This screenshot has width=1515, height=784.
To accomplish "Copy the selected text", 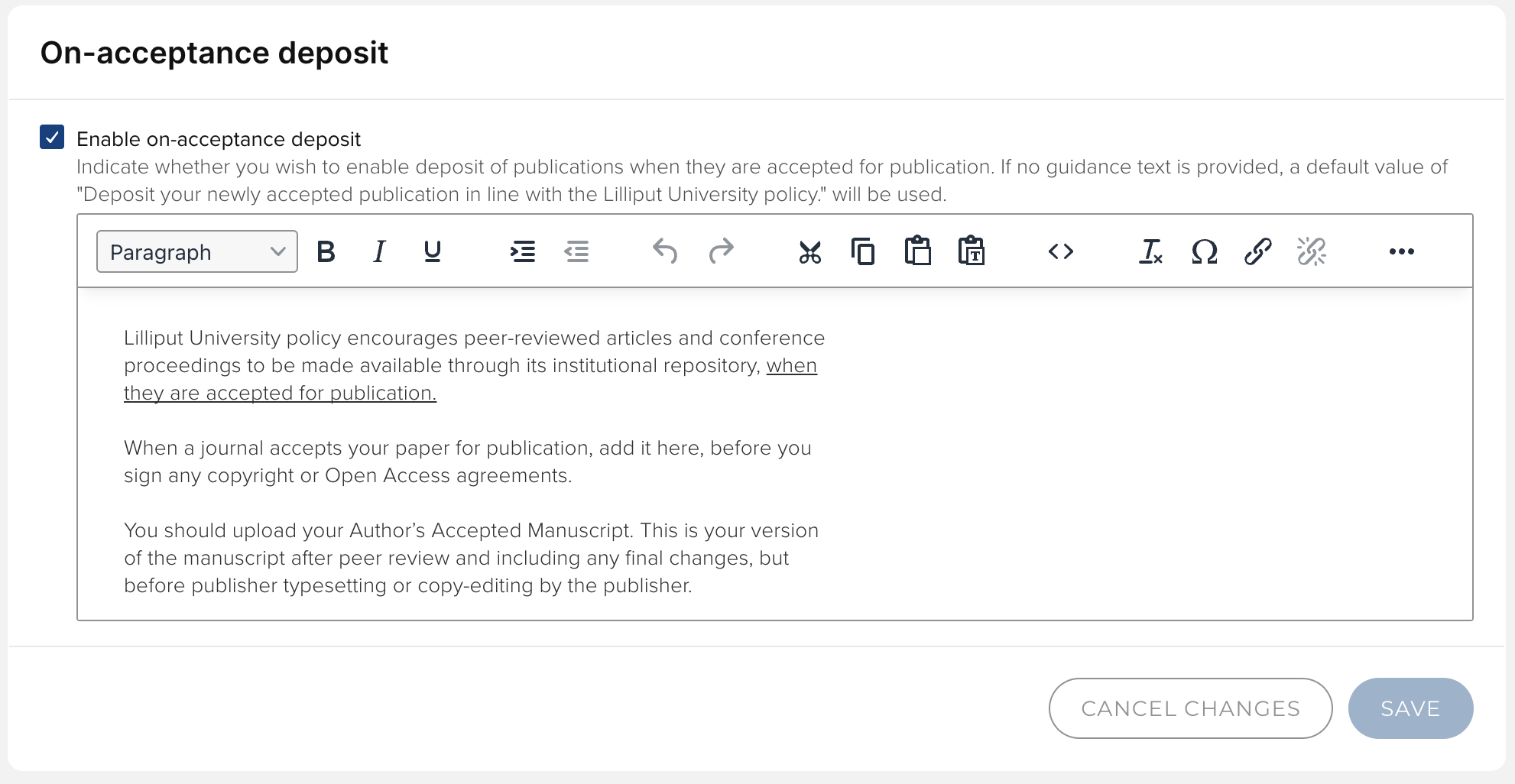I will point(863,251).
